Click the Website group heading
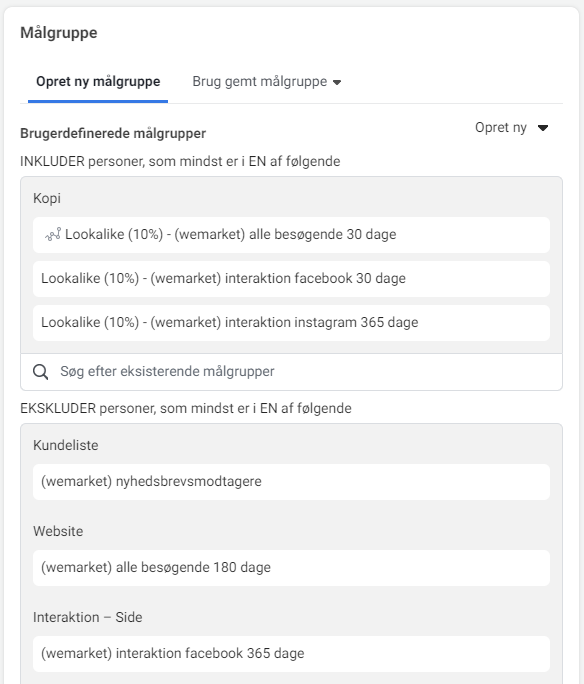 pos(58,531)
